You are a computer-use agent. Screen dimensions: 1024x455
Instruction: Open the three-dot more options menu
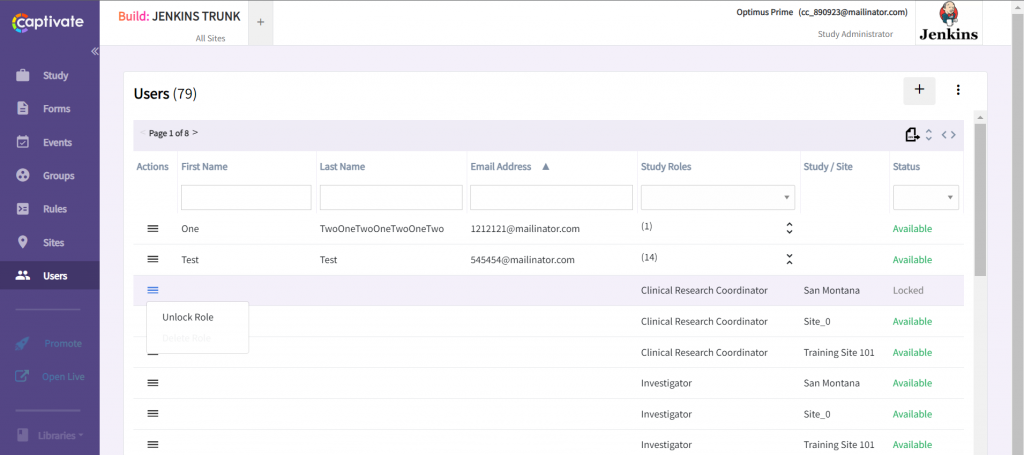[958, 90]
